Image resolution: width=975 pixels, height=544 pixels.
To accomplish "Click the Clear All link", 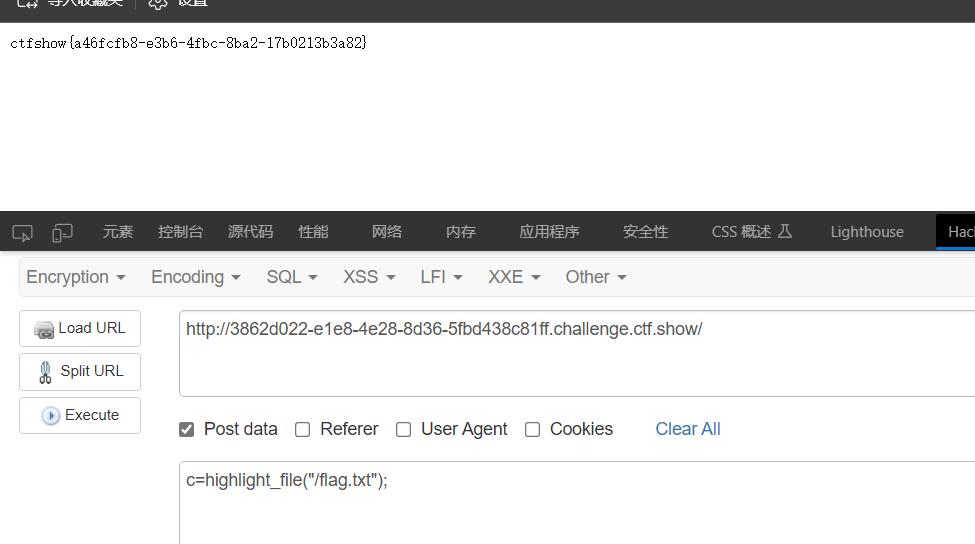I will [688, 429].
